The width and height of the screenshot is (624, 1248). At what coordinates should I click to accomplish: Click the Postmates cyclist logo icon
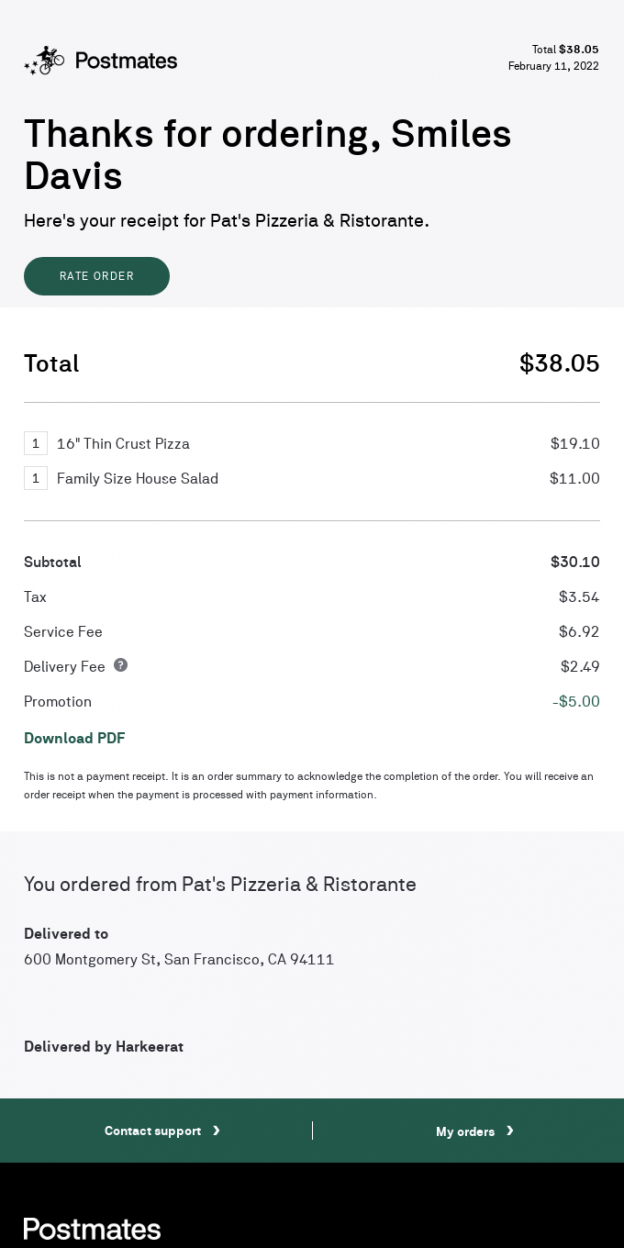click(x=45, y=60)
